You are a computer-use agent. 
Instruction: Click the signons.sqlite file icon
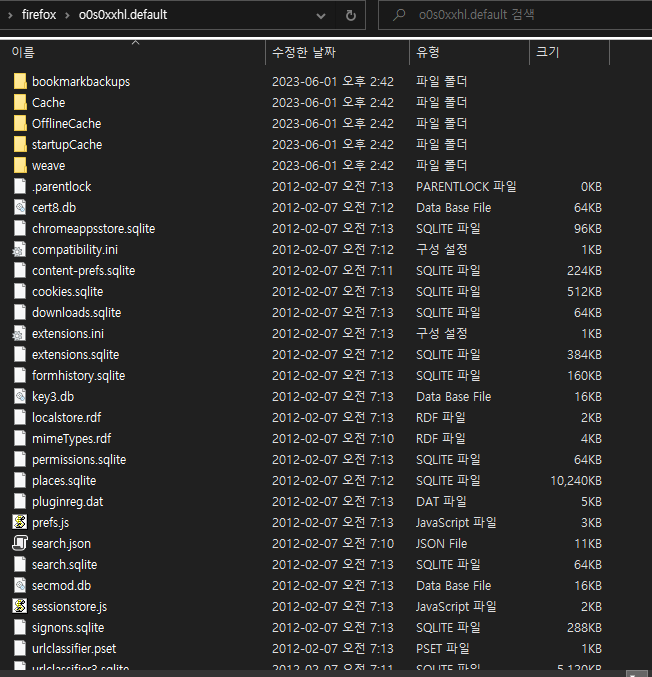click(x=20, y=627)
